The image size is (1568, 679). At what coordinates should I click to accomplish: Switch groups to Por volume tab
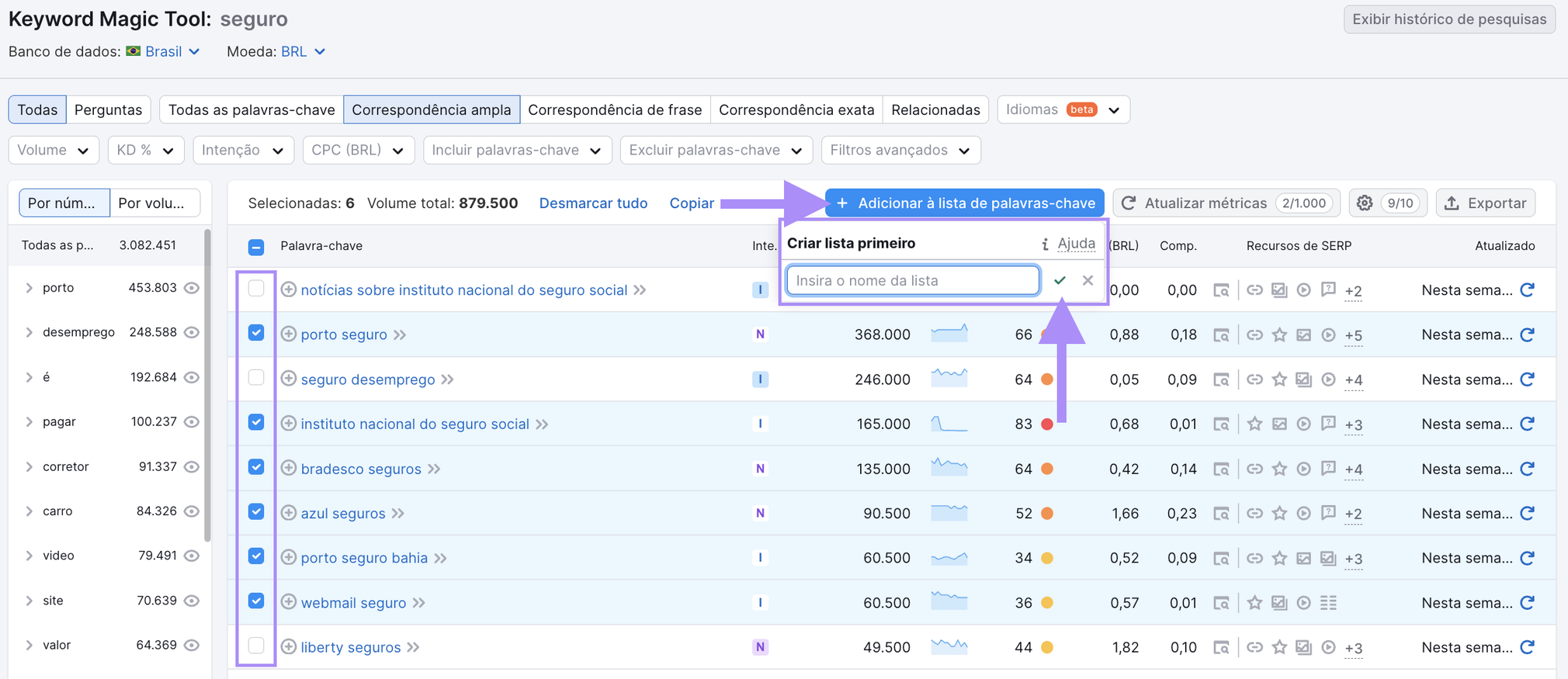pos(154,203)
